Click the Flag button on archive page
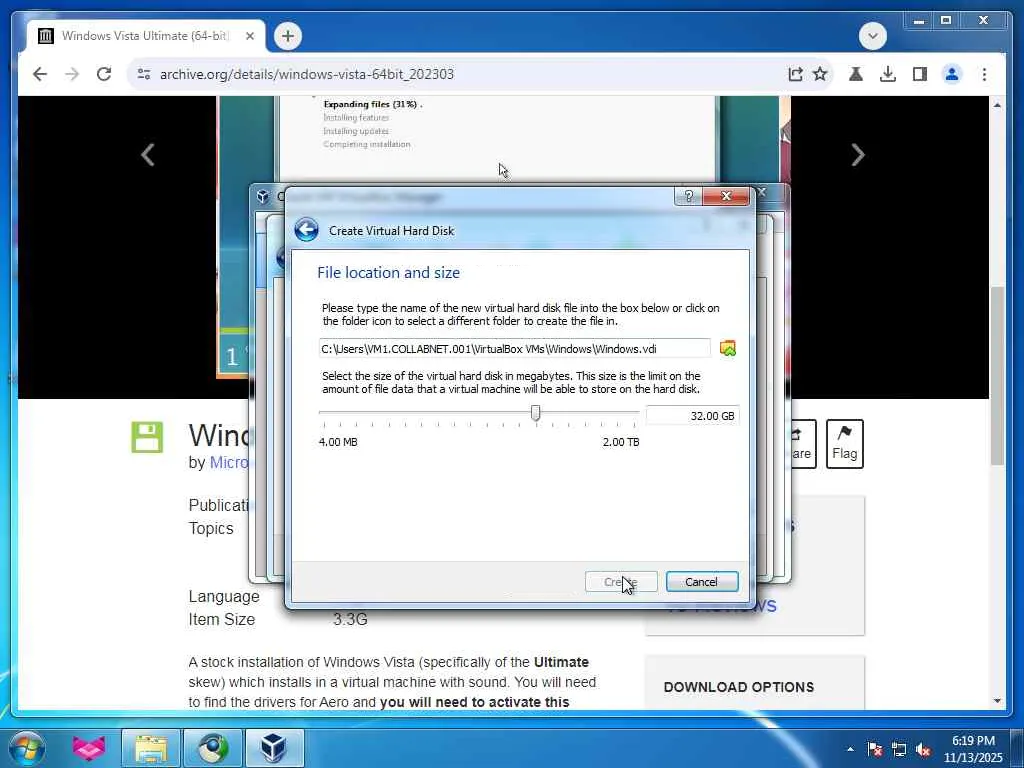Viewport: 1024px width, 768px height. (844, 443)
